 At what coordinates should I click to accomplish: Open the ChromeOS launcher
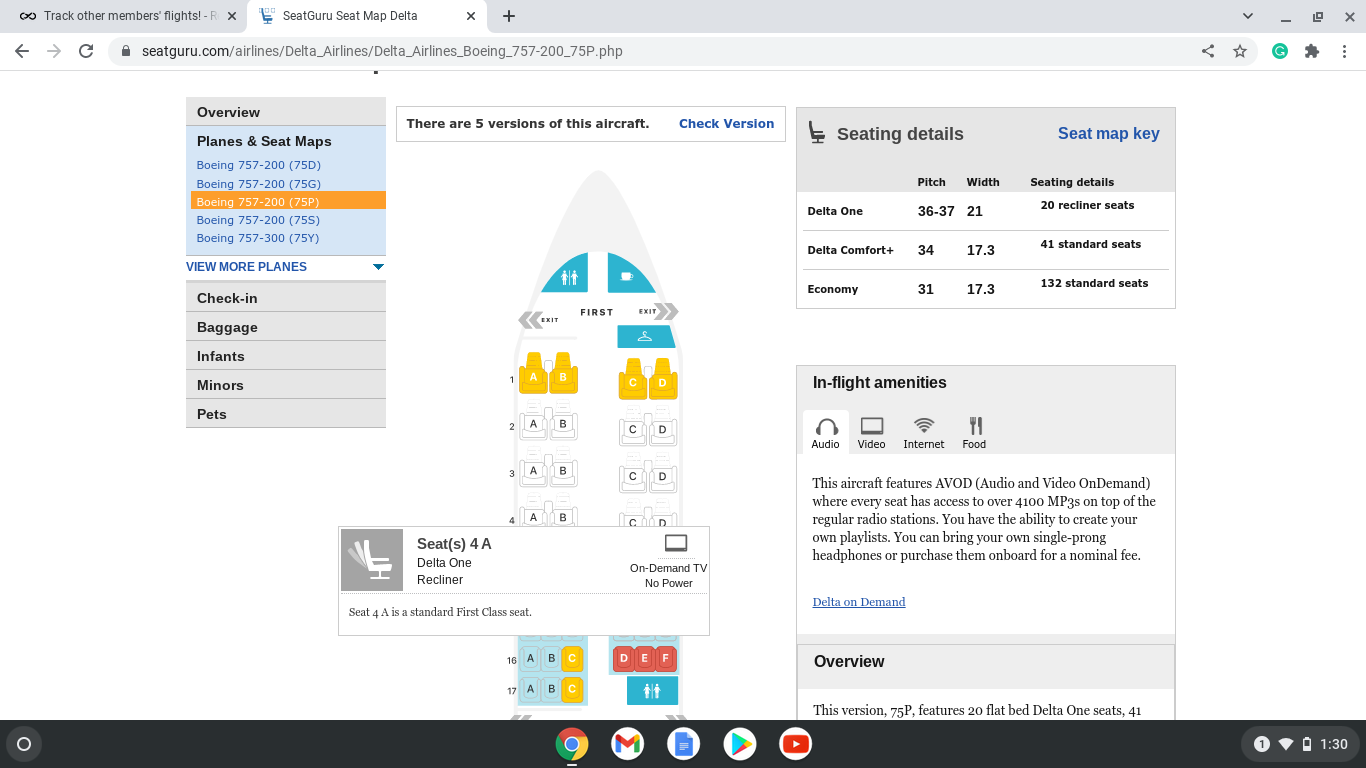point(24,744)
